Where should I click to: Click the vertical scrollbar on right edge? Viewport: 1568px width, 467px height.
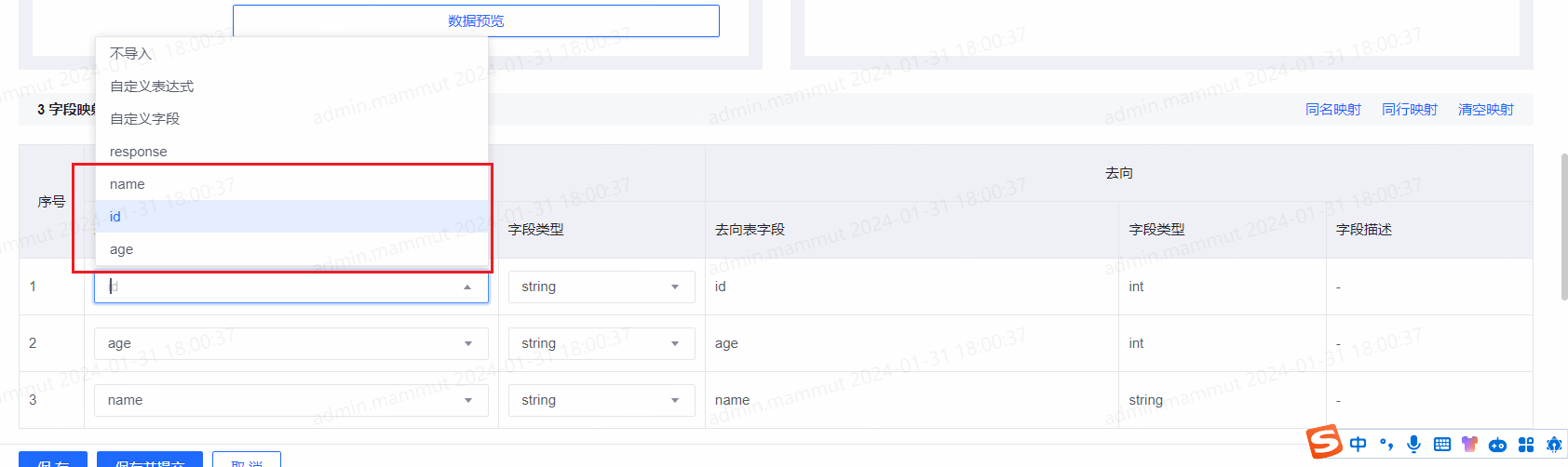(x=1563, y=227)
